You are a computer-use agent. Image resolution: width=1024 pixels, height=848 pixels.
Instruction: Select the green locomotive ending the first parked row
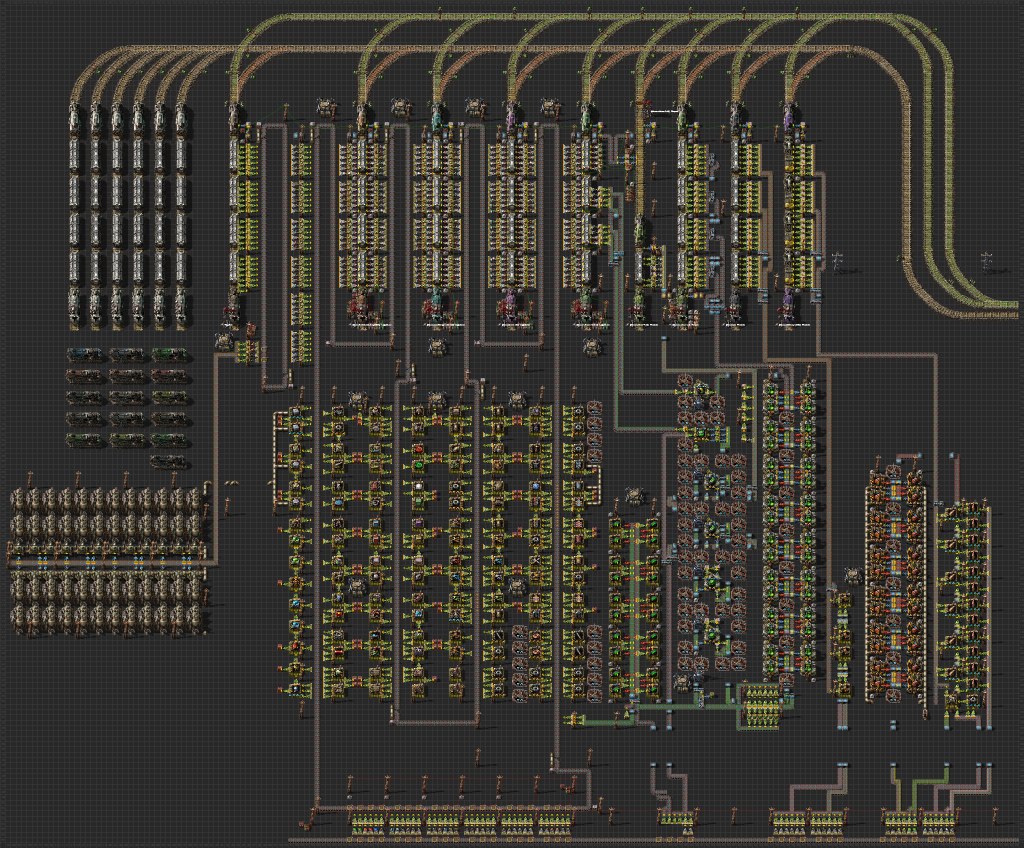[170, 355]
